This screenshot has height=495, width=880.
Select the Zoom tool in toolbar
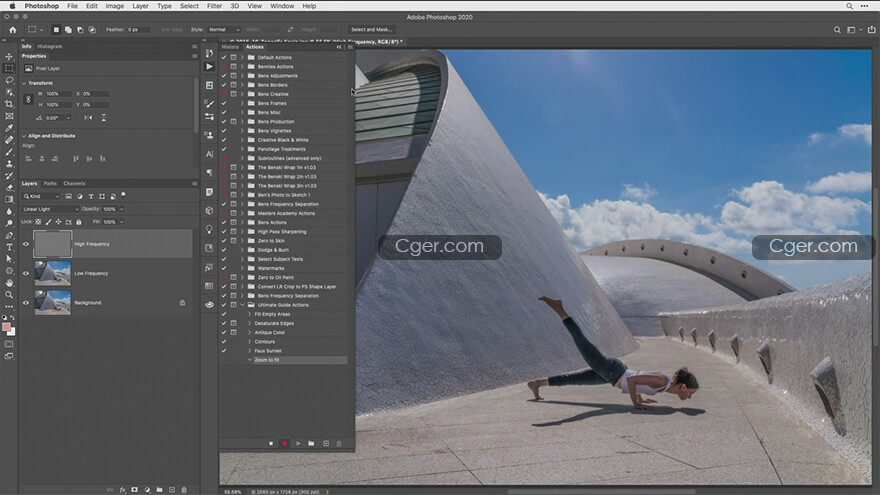coord(9,295)
